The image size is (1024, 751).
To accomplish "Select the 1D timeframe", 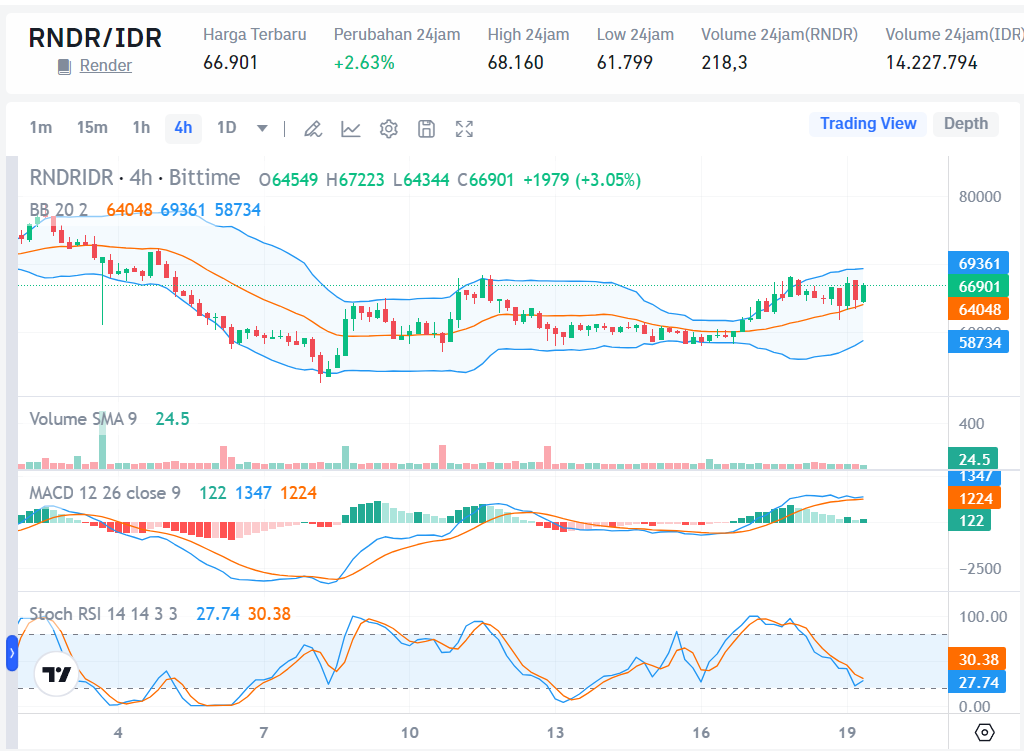I will click(x=227, y=127).
